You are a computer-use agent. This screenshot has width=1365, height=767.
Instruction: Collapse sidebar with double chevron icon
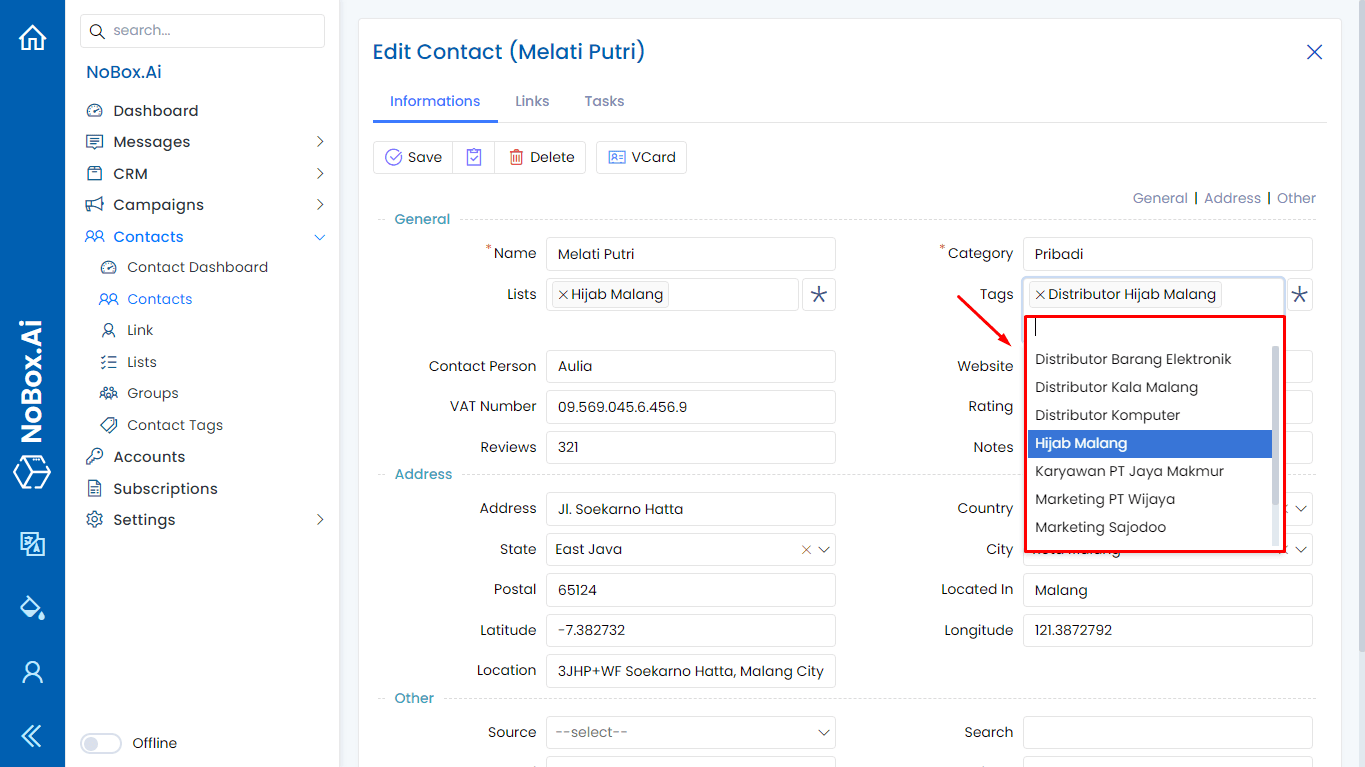click(32, 736)
